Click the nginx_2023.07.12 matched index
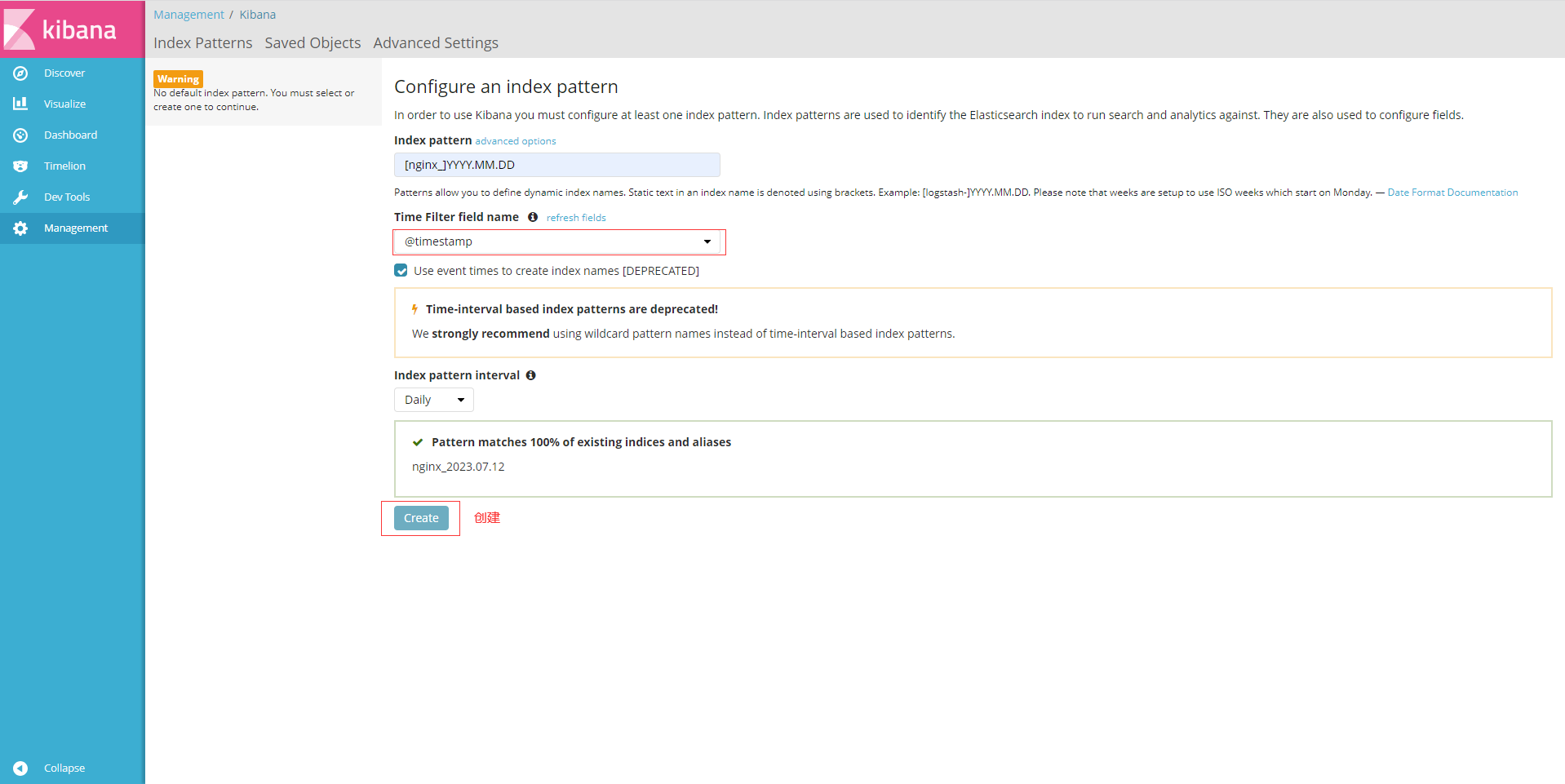The height and width of the screenshot is (784, 1565). 459,467
